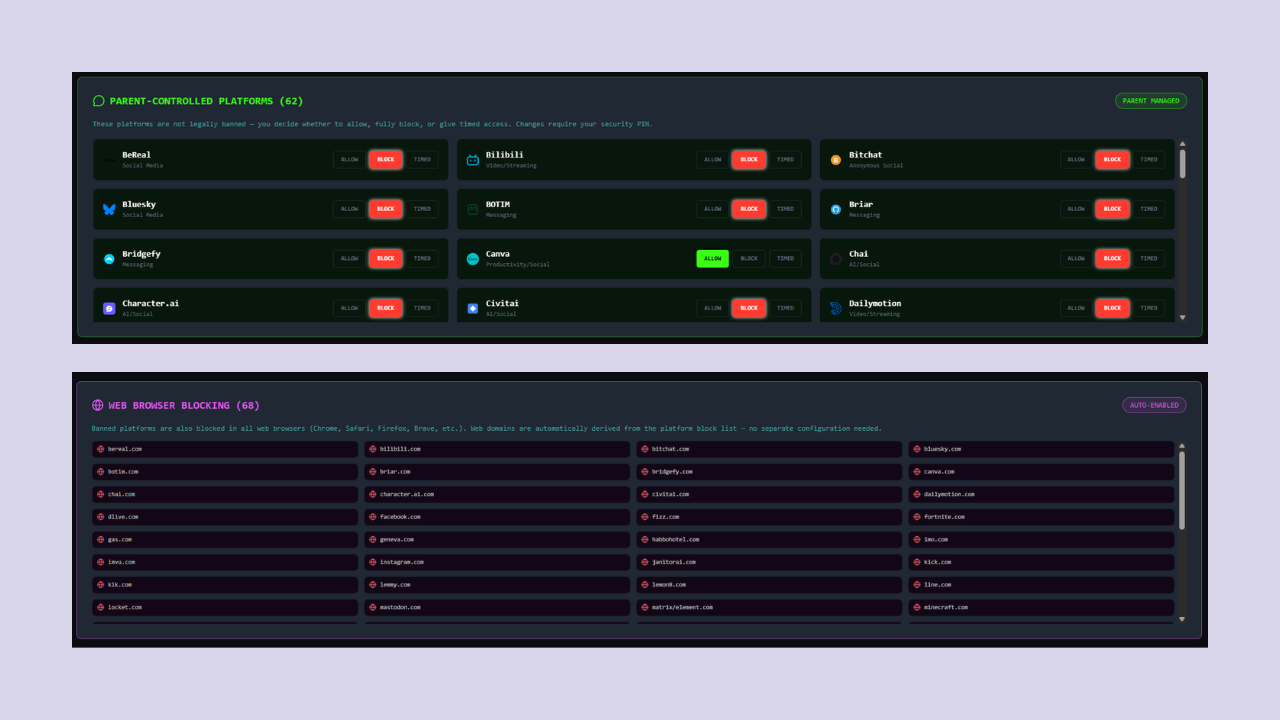Viewport: 1280px width, 720px height.
Task: Set BeReal to Allow
Action: click(x=349, y=160)
